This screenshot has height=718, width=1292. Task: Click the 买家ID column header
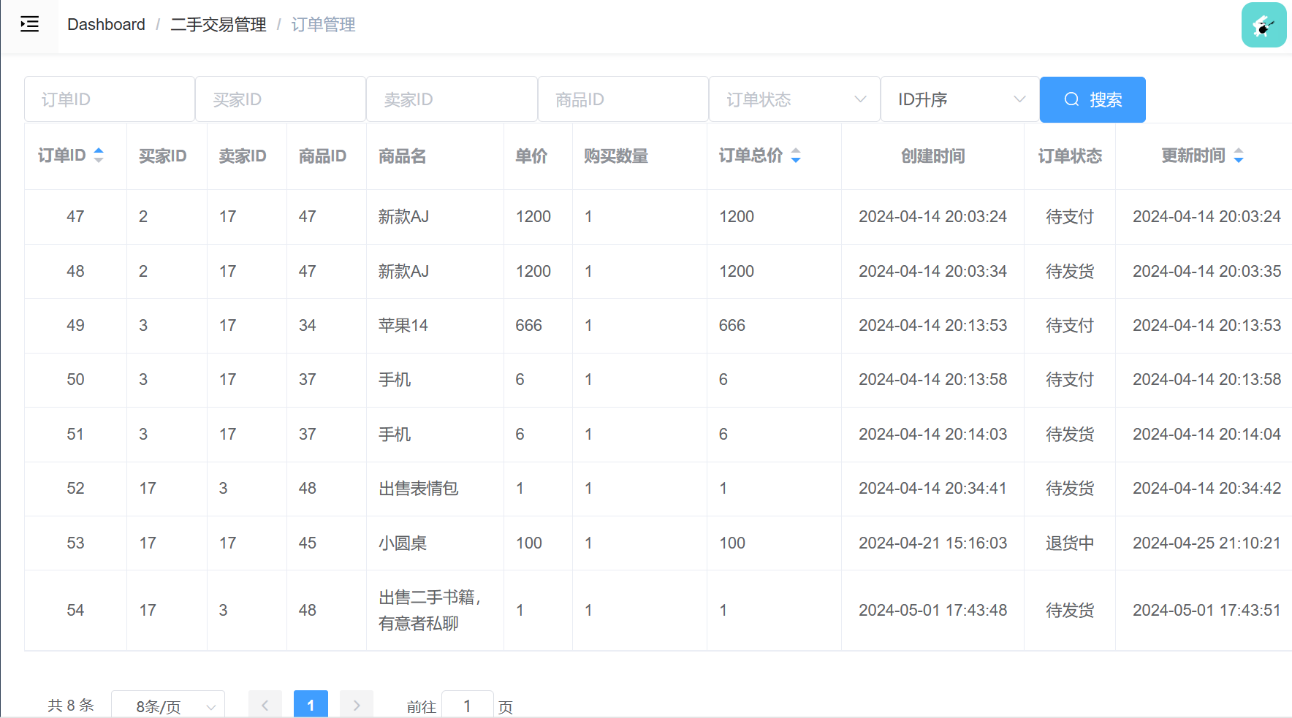click(163, 155)
